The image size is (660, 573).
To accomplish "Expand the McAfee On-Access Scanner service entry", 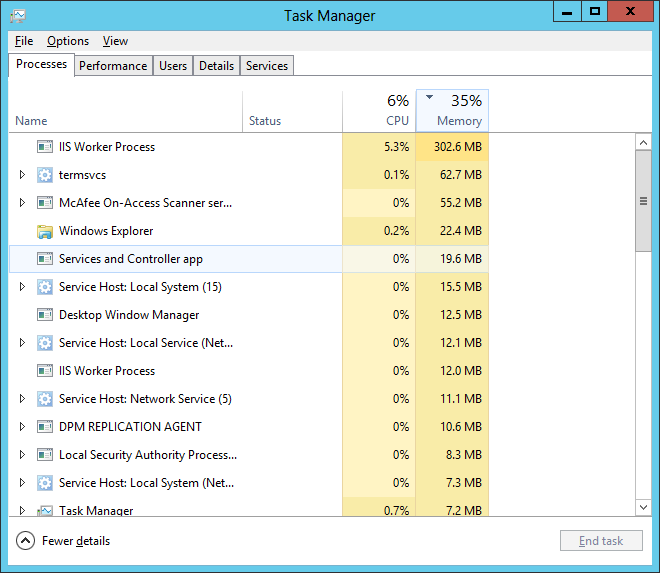I will click(22, 203).
